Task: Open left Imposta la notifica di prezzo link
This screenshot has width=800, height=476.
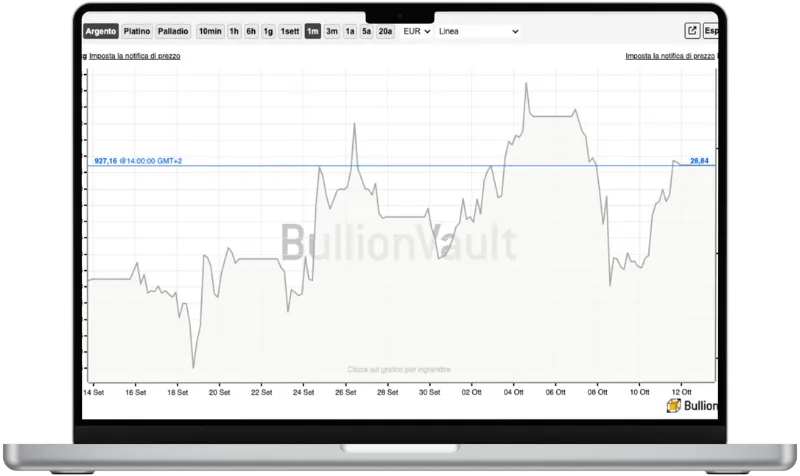Action: (135, 56)
